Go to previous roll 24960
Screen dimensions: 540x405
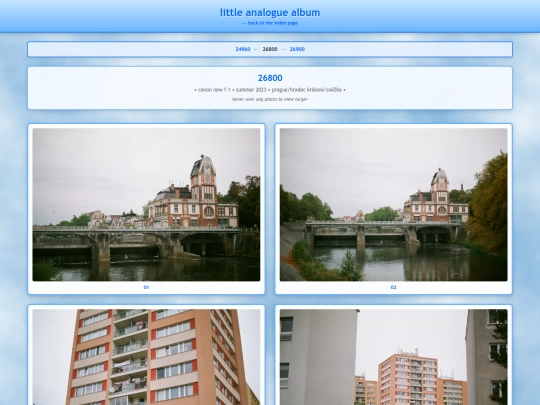[x=243, y=49]
